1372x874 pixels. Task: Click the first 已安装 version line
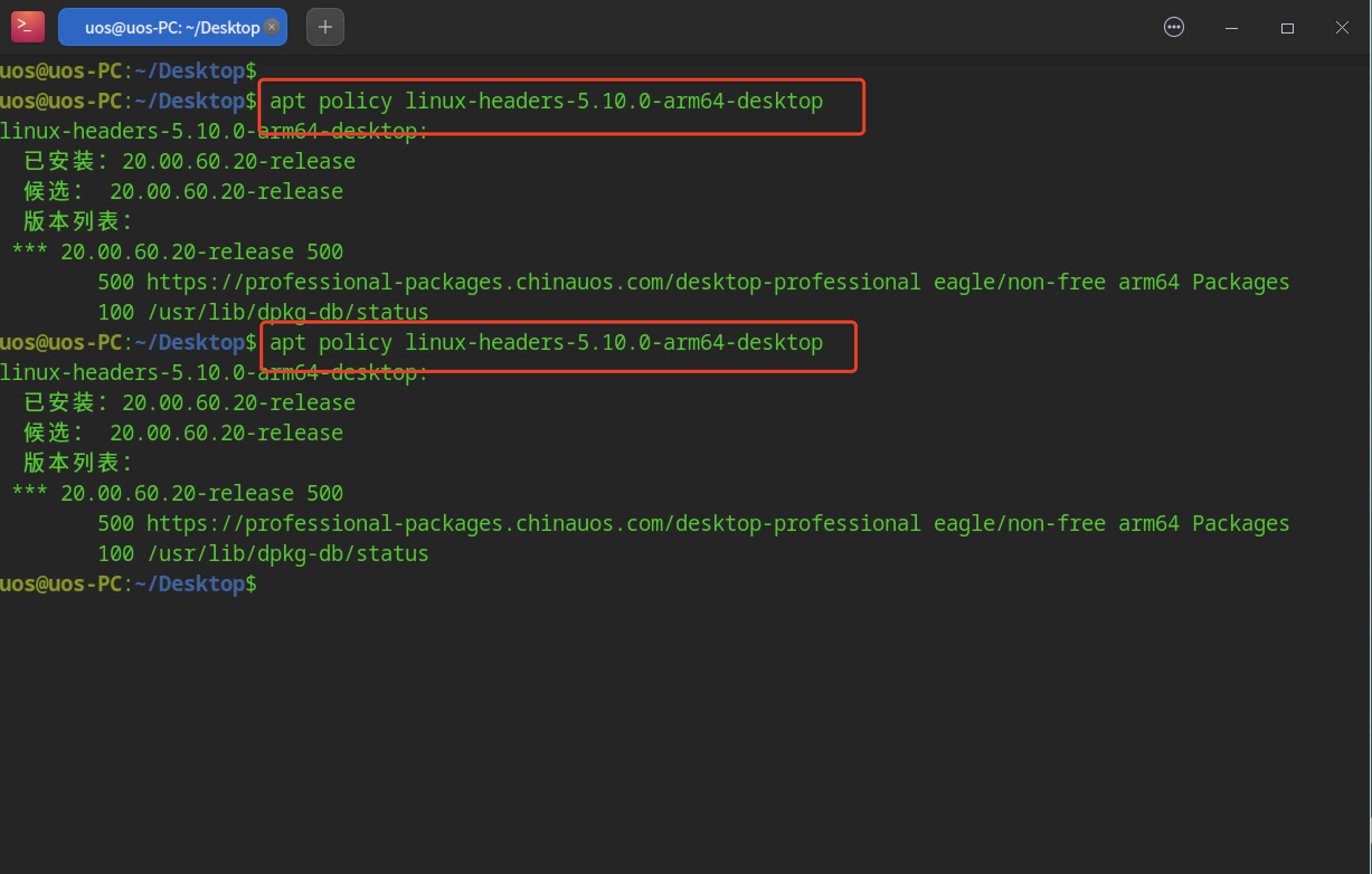point(189,161)
